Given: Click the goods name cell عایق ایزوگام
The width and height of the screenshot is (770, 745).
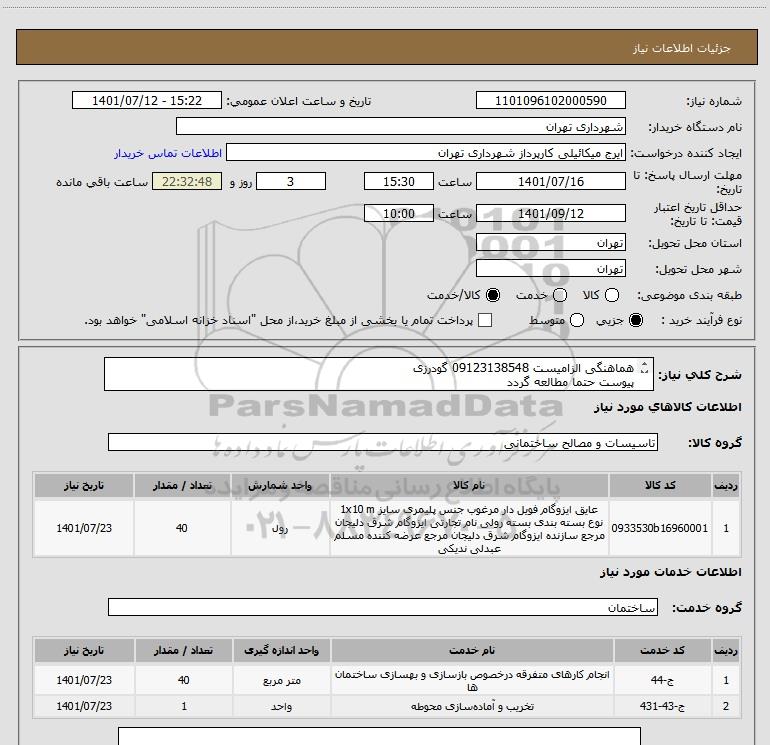Looking at the screenshot, I should pos(469,528).
